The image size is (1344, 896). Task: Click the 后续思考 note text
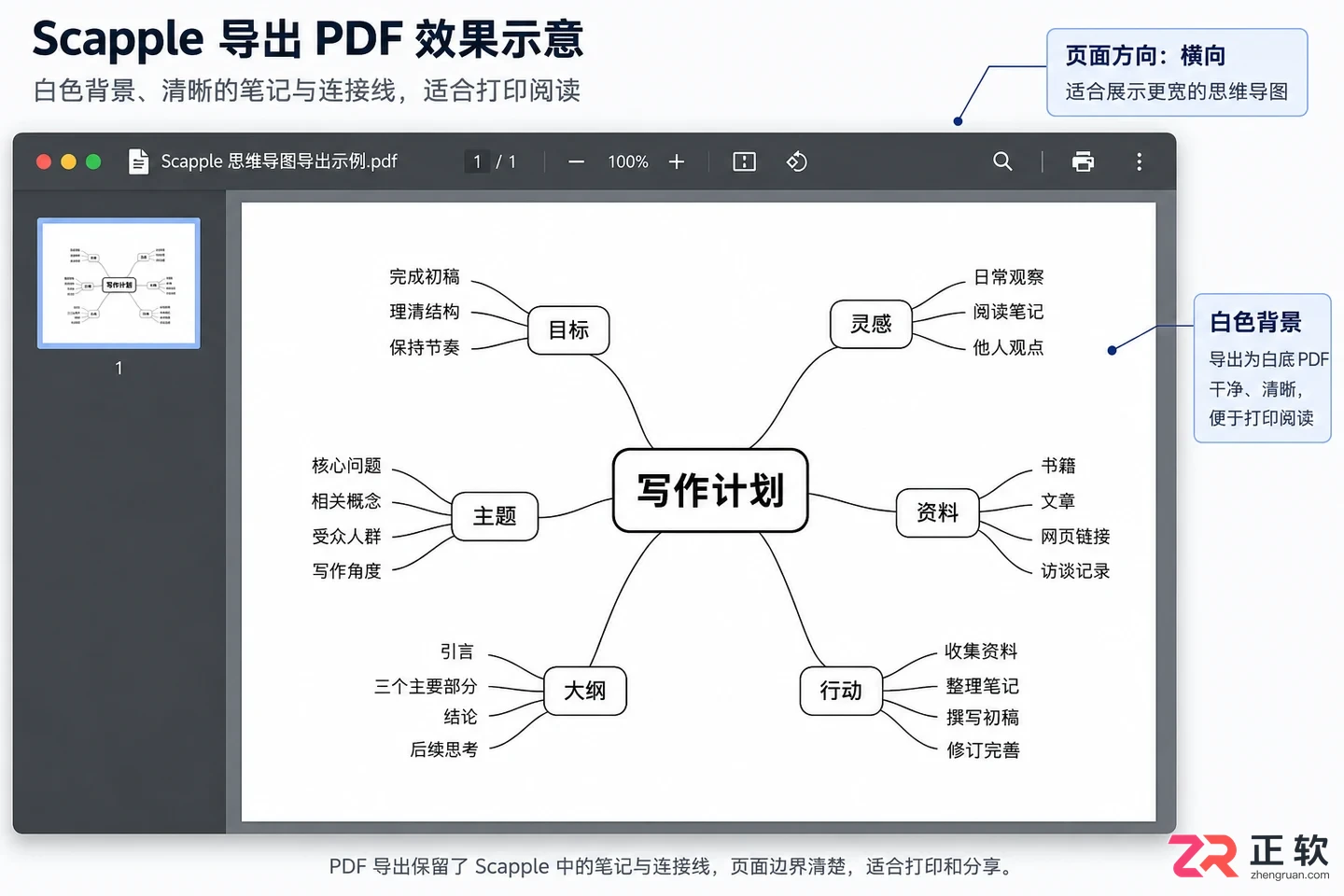click(444, 749)
